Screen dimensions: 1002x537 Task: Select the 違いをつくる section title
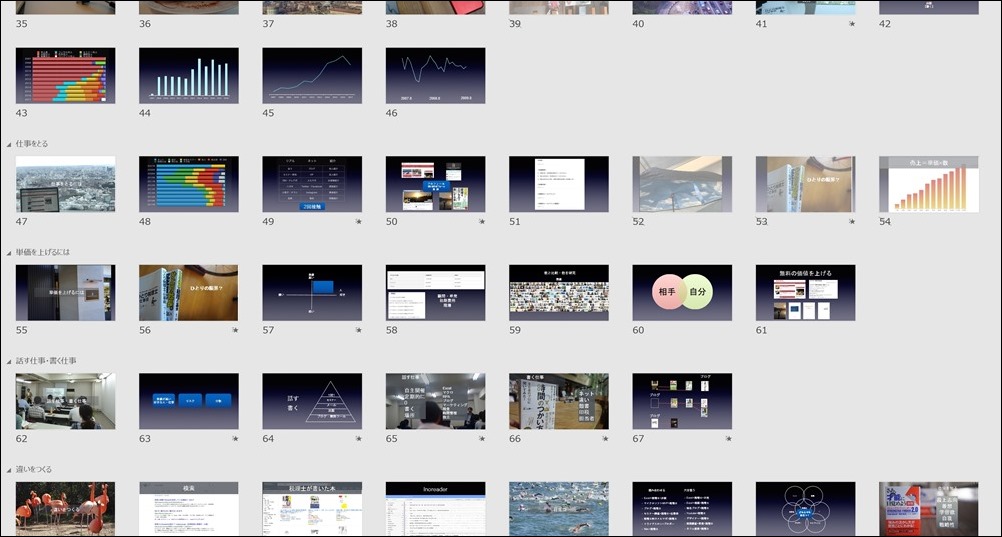click(34, 470)
